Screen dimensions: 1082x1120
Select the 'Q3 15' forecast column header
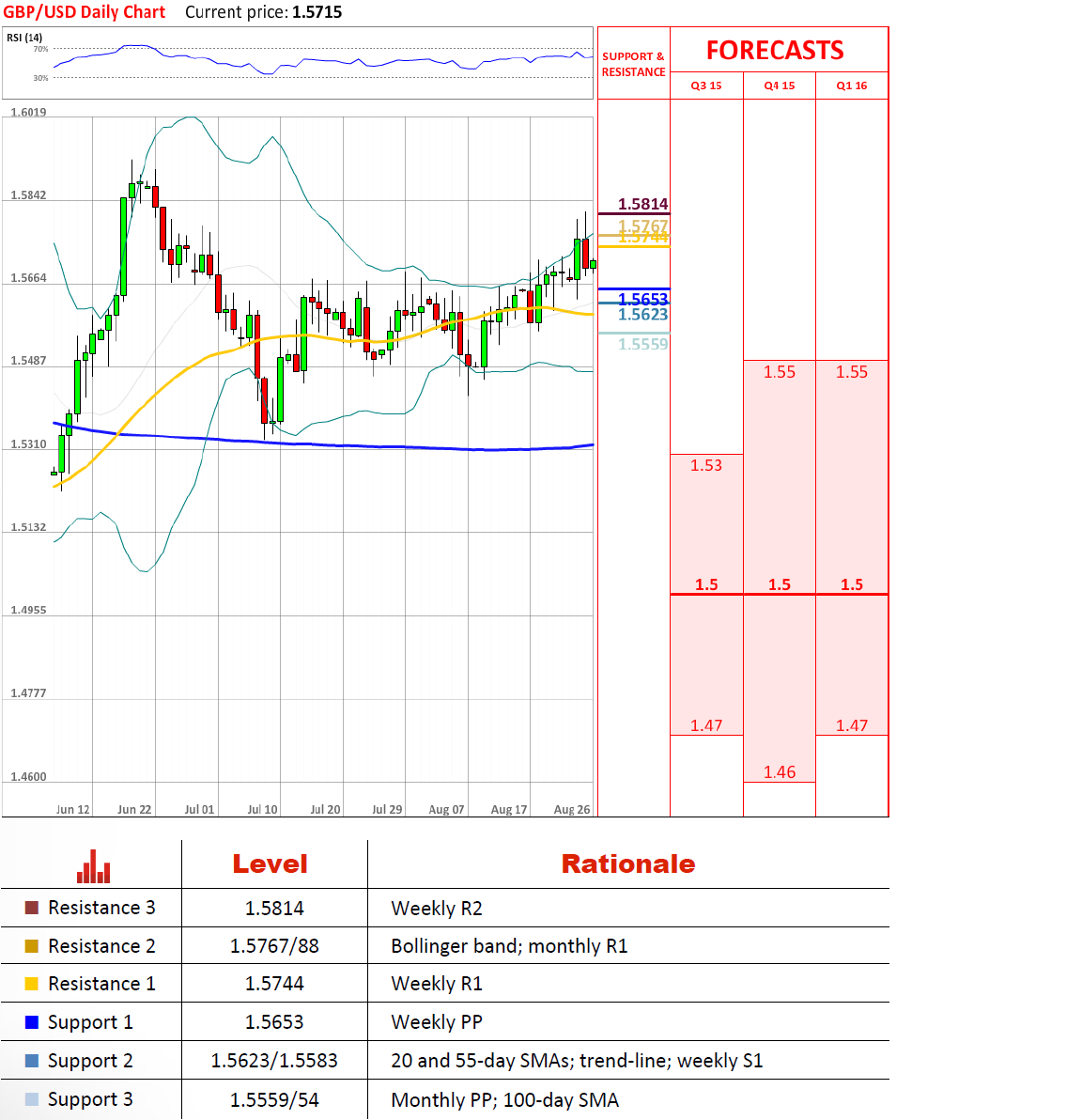click(706, 86)
